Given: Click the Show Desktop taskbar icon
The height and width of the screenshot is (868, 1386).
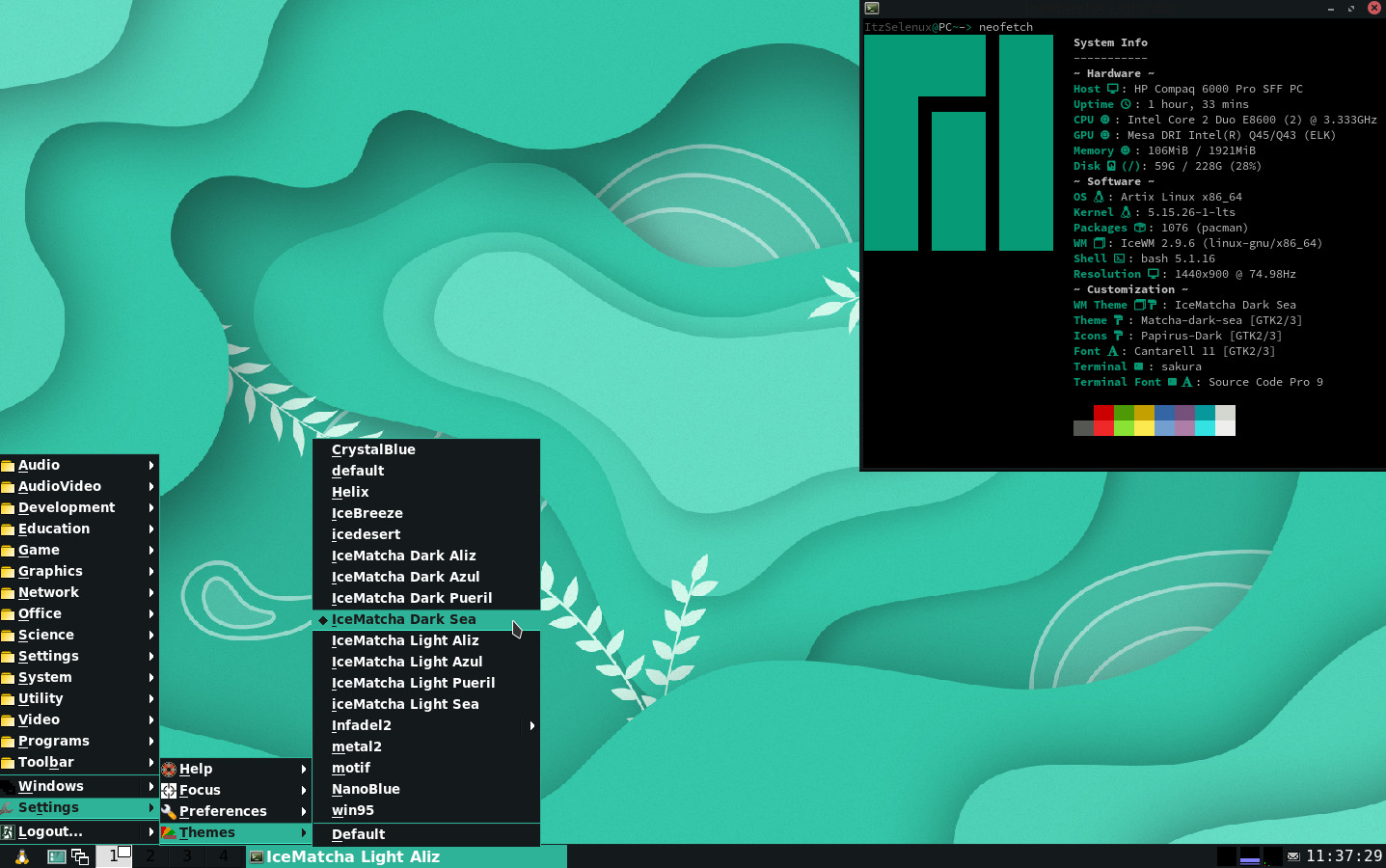Looking at the screenshot, I should [57, 856].
